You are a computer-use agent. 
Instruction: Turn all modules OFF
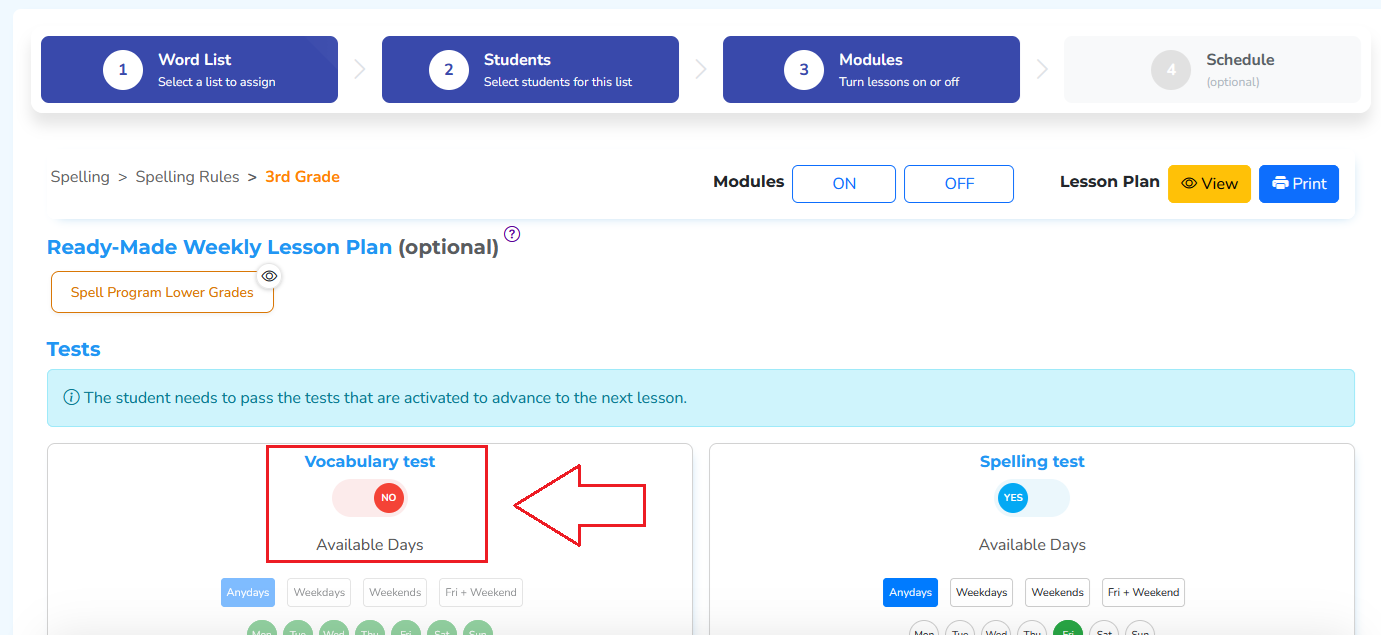click(959, 184)
